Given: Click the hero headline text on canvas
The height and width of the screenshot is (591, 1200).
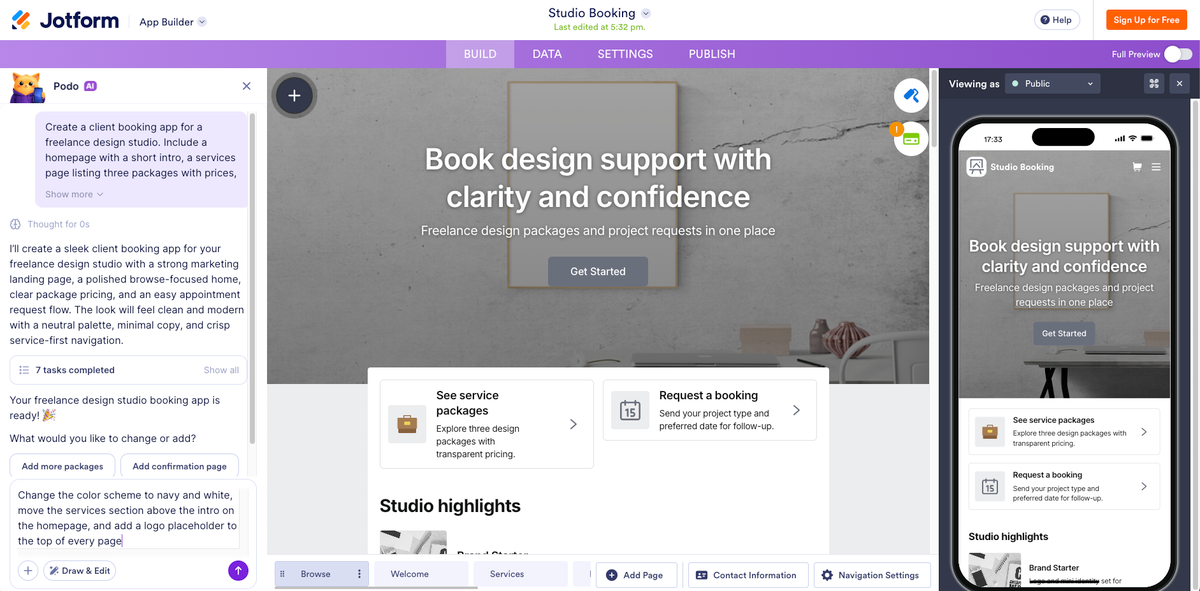Looking at the screenshot, I should pos(598,177).
